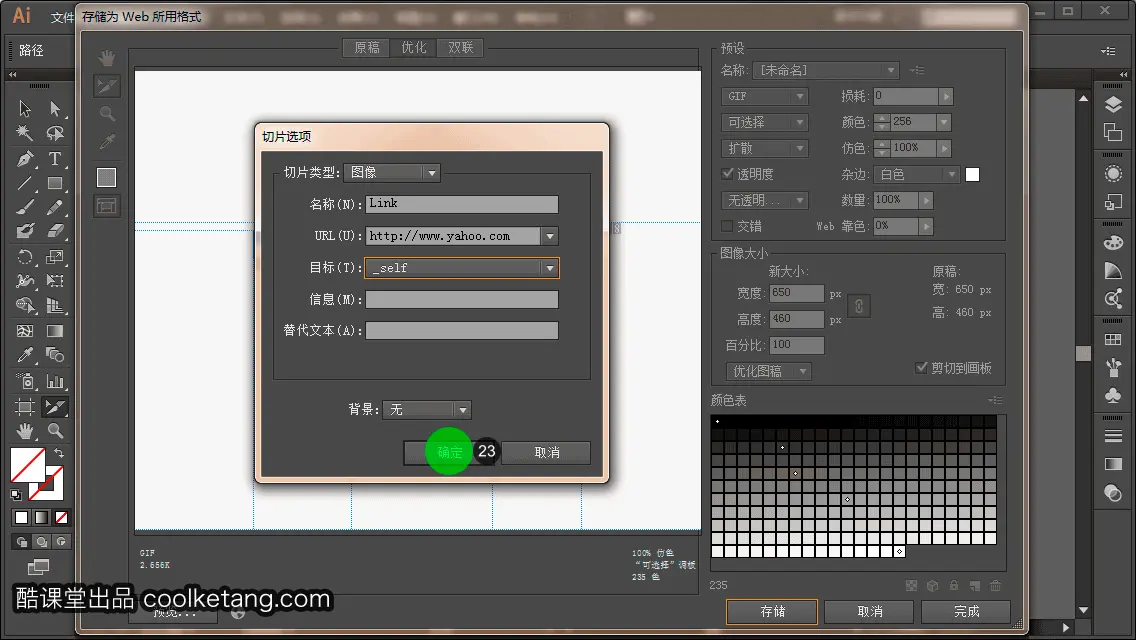This screenshot has height=640, width=1136.
Task: Open the 杂边 白色 dropdown
Action: (917, 174)
